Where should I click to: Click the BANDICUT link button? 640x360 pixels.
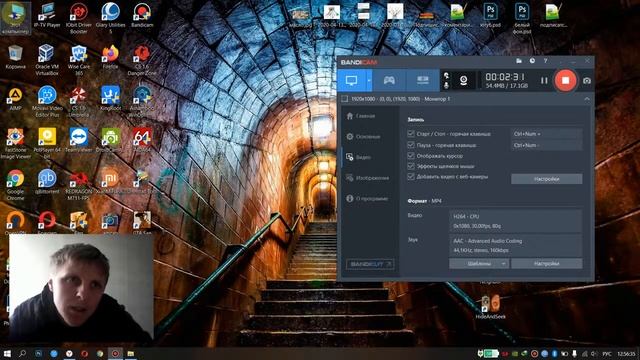370,264
